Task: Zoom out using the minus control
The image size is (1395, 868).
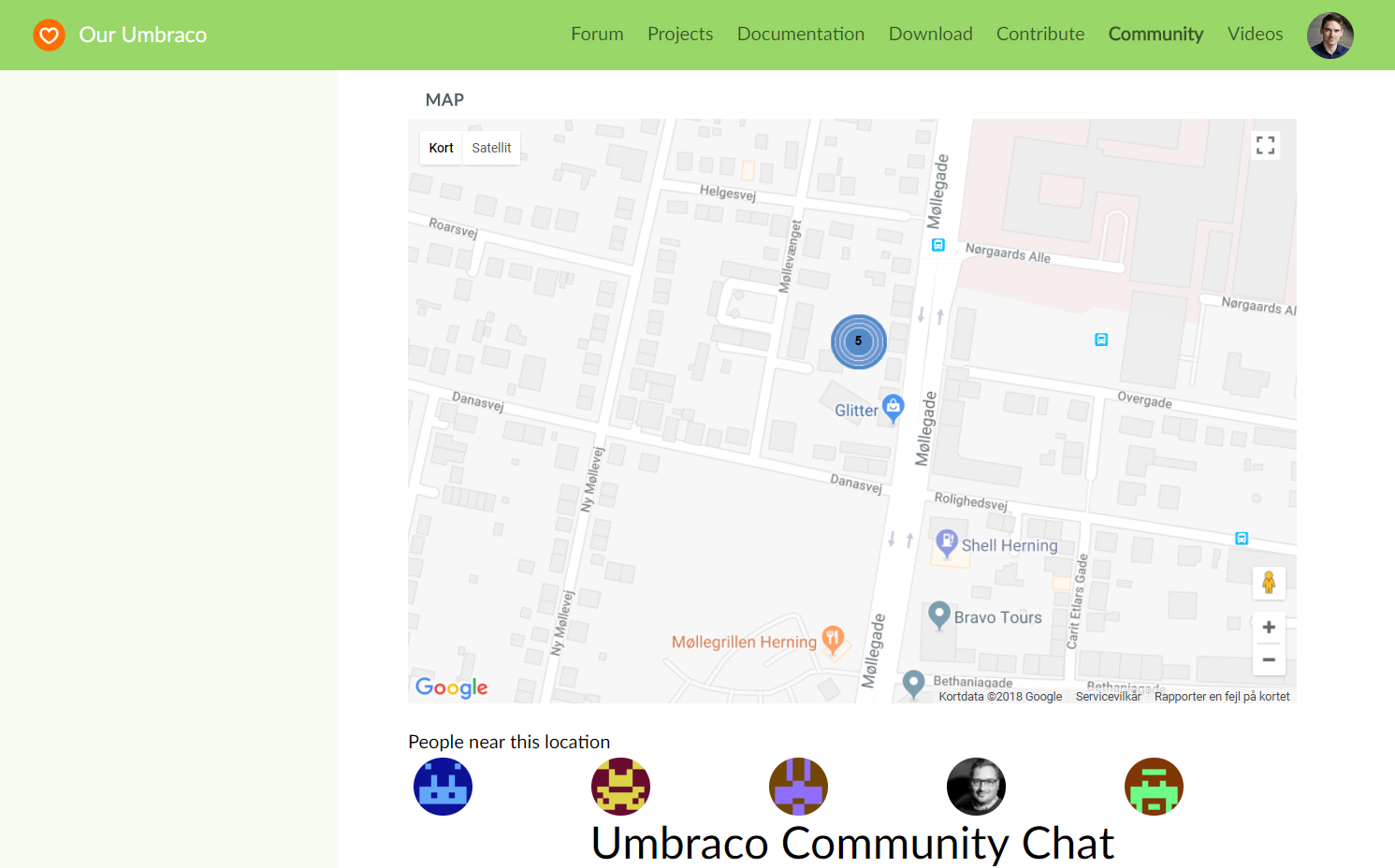Action: (1269, 659)
